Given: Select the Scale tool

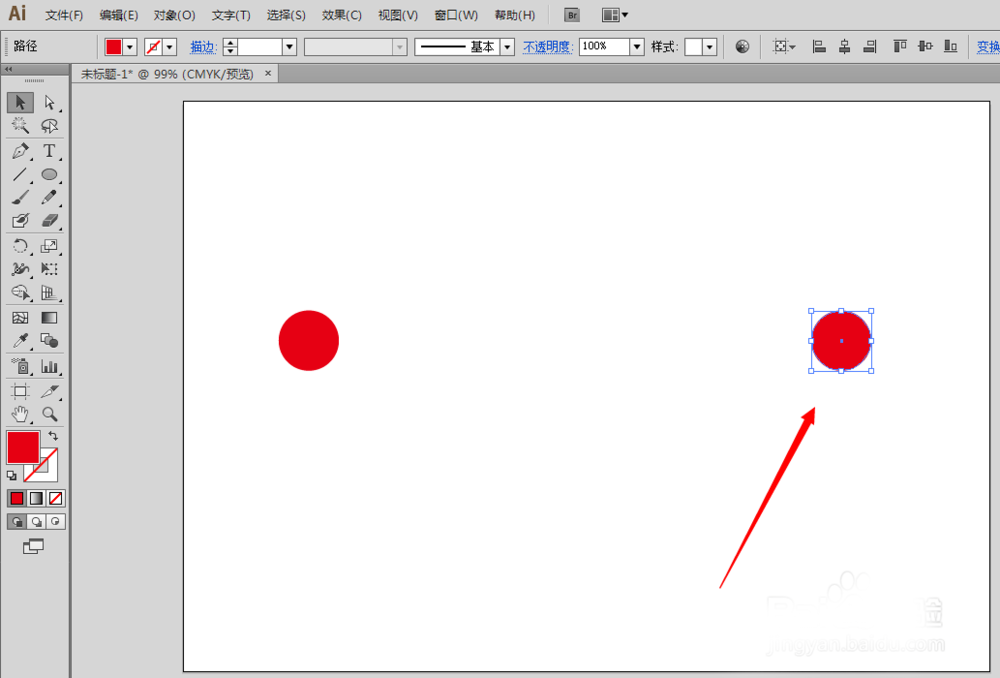Looking at the screenshot, I should point(49,246).
